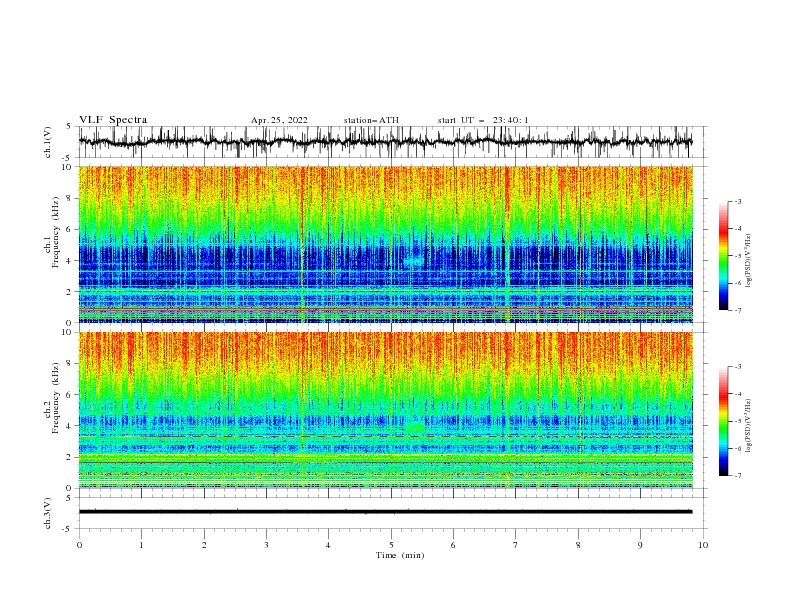Click the "start UT = 23:40: 1" text
792x612 pixels.
483,120
